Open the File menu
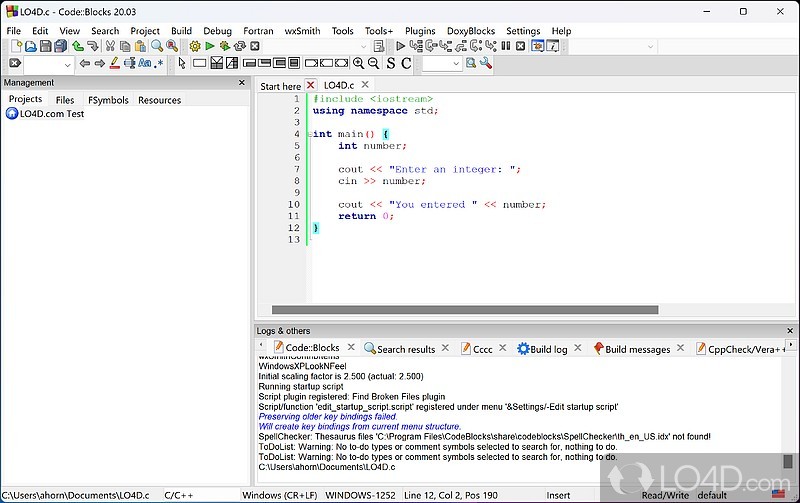The height and width of the screenshot is (503, 800). 14,31
